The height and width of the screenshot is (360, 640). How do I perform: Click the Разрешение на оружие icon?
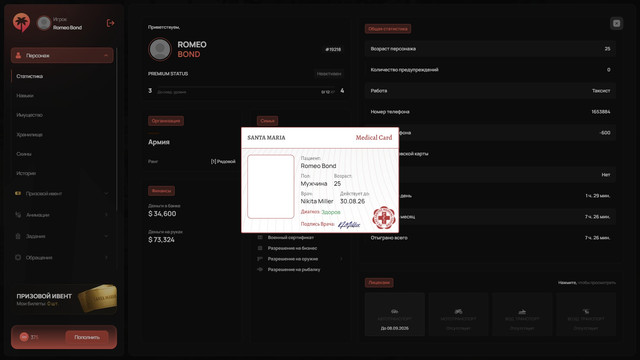coord(260,259)
